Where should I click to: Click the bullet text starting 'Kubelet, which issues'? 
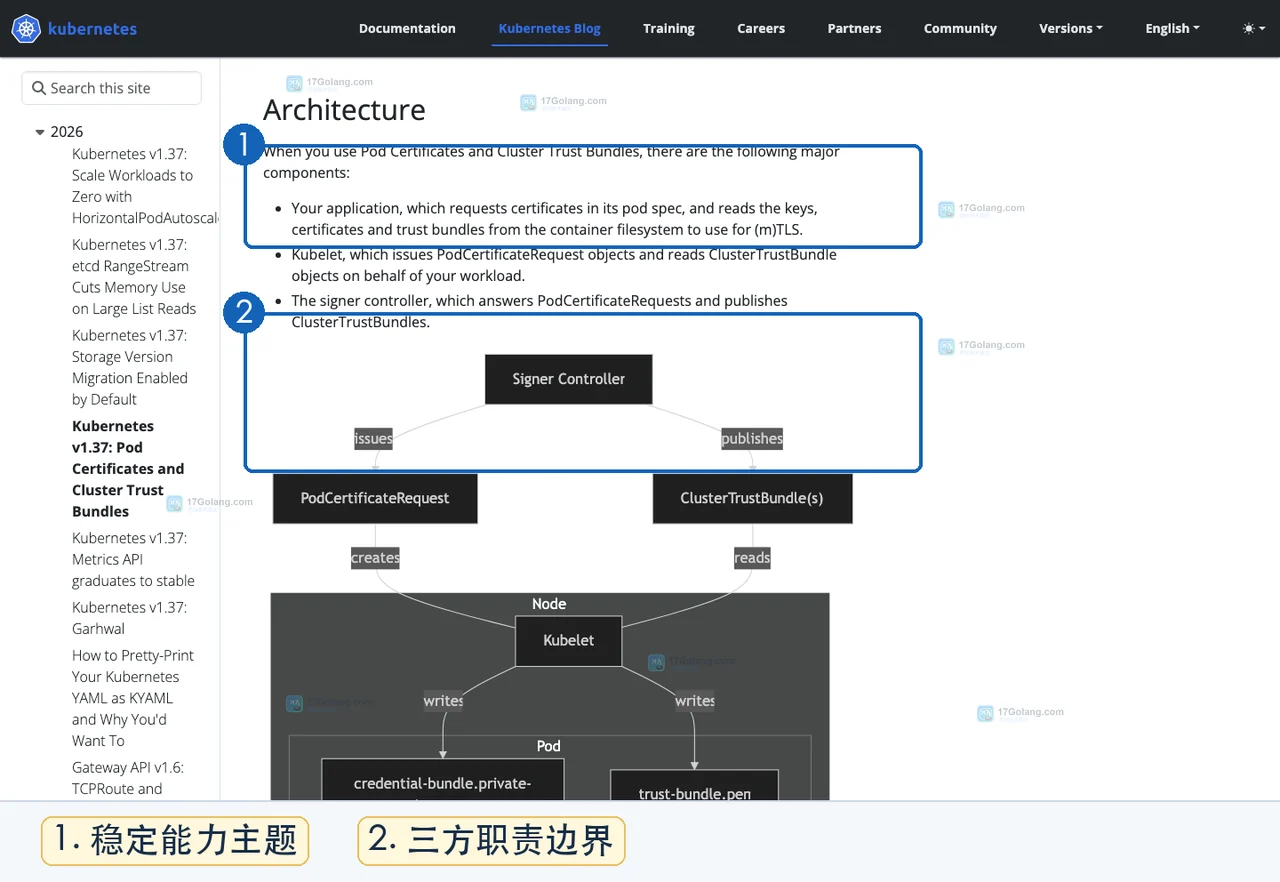click(x=564, y=265)
